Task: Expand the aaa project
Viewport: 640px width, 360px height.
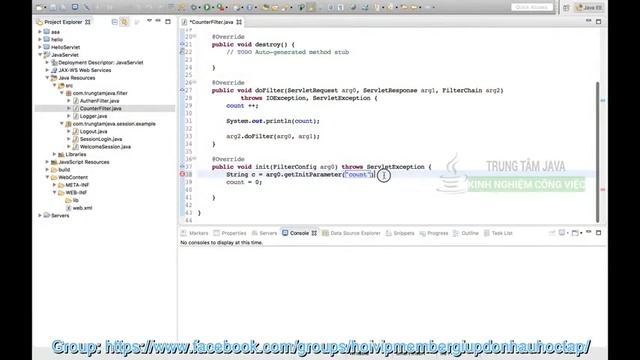Action: coord(40,32)
